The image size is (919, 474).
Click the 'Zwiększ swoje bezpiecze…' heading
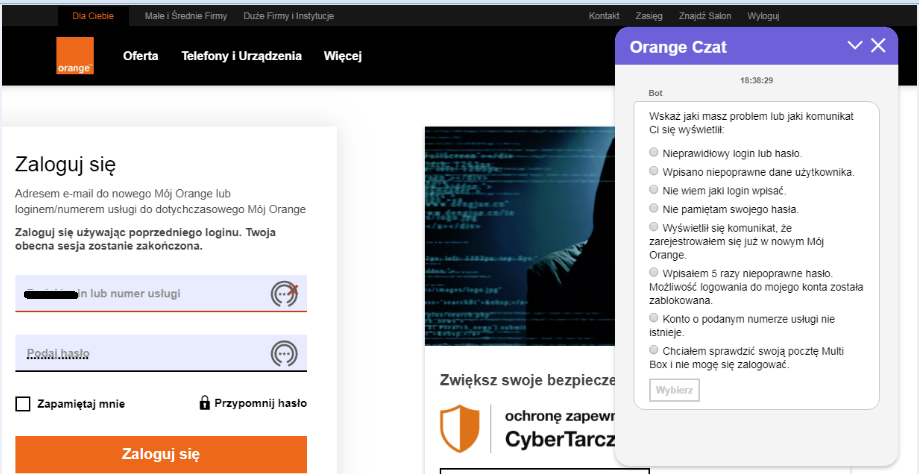tap(527, 380)
